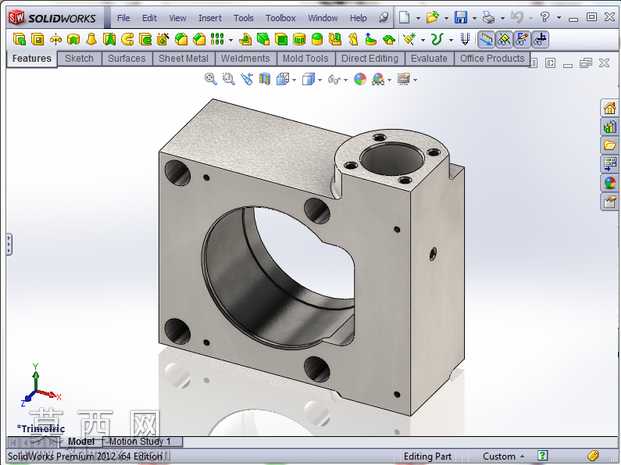Expand the Curves dropdown arrow
This screenshot has width=621, height=465.
[x=450, y=40]
